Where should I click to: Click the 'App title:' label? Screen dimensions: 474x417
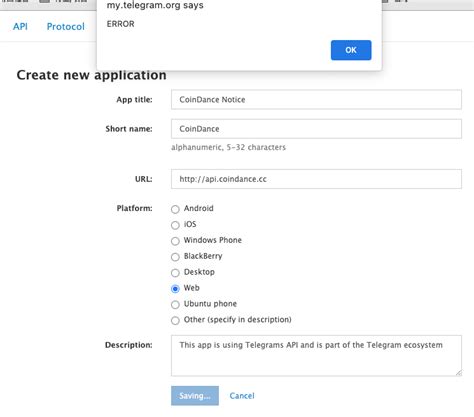(x=134, y=100)
